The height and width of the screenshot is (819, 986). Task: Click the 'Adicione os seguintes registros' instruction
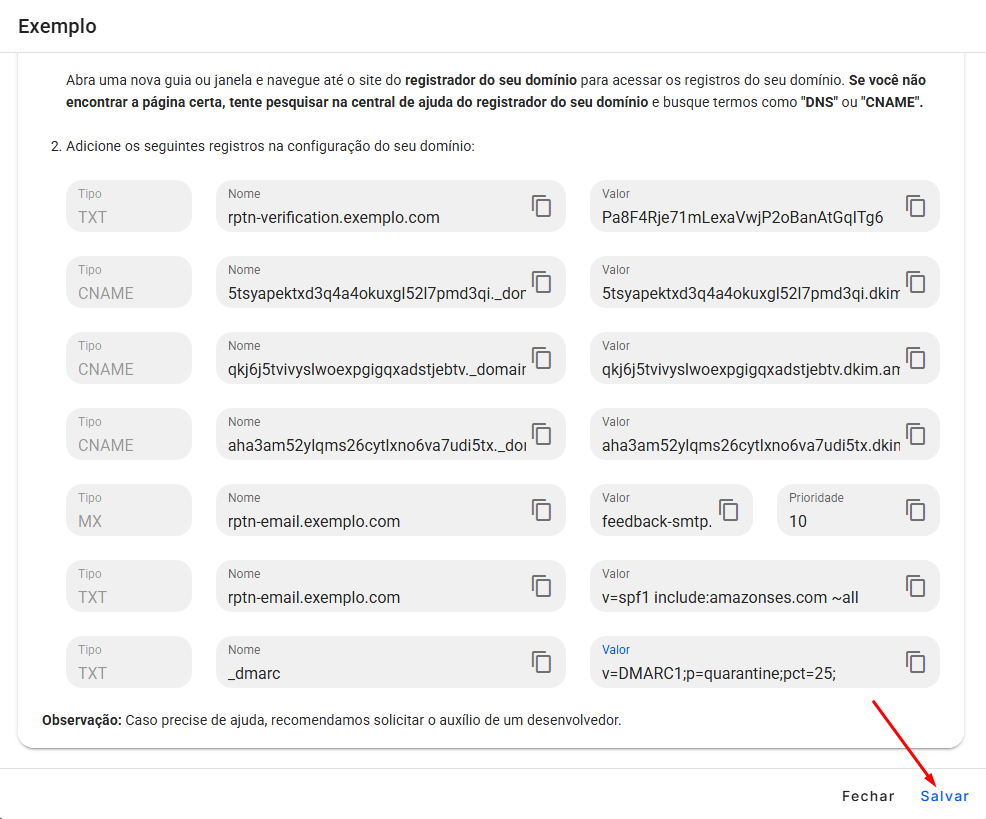pos(270,146)
